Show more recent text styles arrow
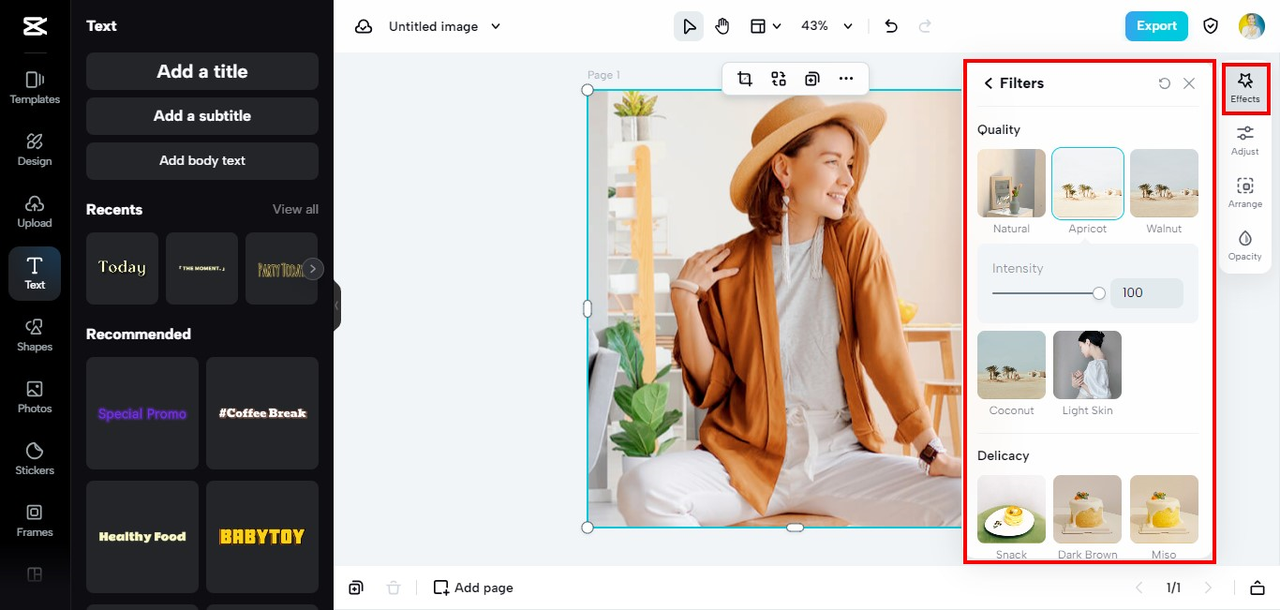This screenshot has width=1280, height=610. coord(314,268)
